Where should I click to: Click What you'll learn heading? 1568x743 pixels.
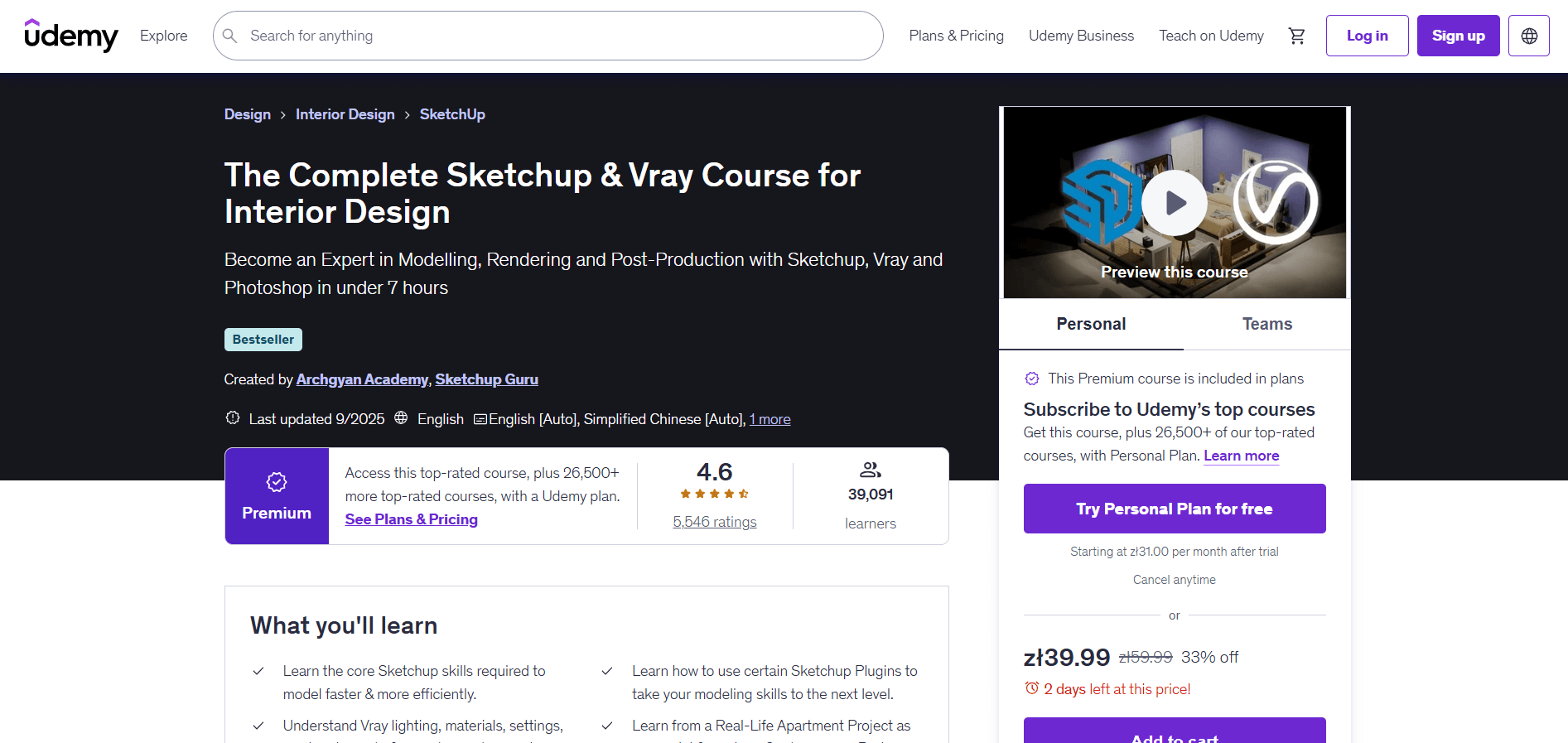coord(344,625)
